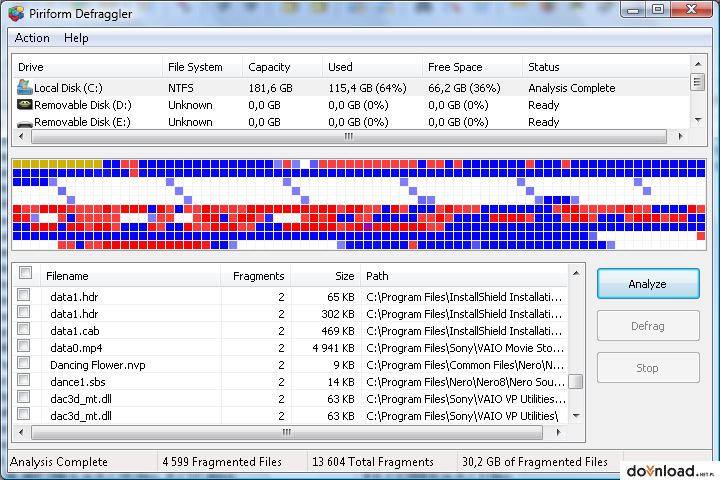Image resolution: width=720 pixels, height=480 pixels.
Task: Click the Stop button
Action: [x=648, y=368]
